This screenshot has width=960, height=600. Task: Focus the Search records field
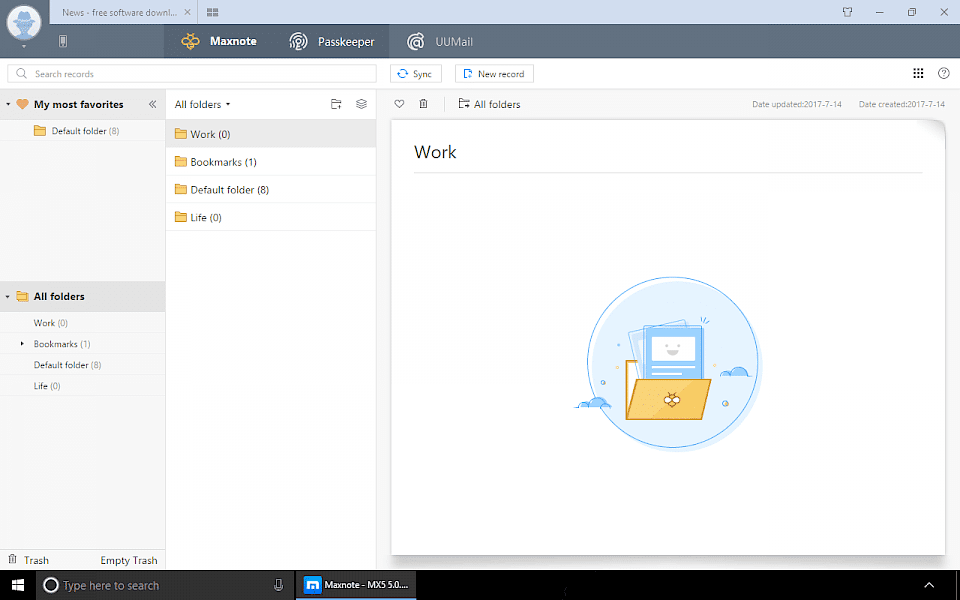point(192,73)
